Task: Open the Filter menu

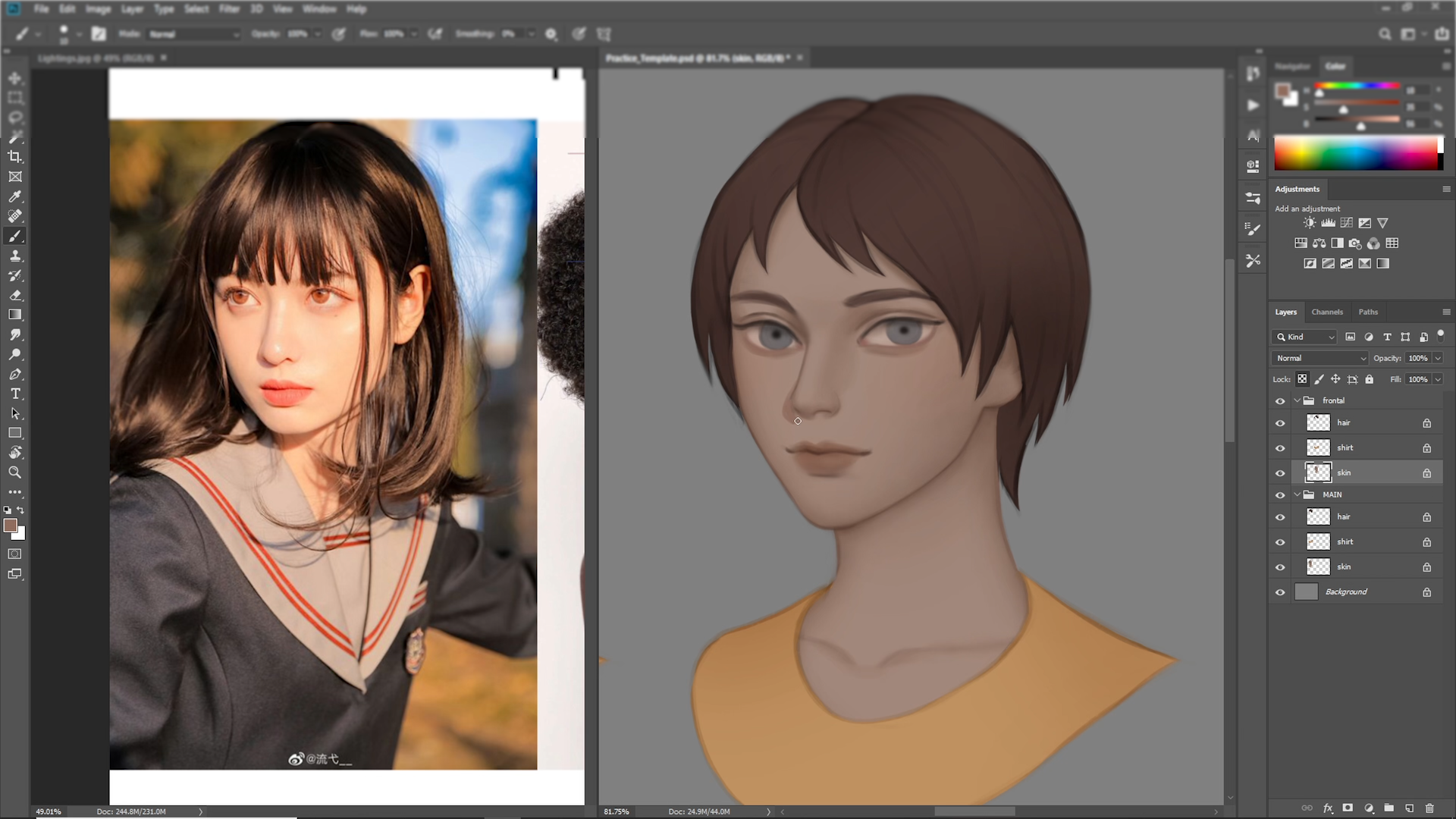Action: coord(229,9)
